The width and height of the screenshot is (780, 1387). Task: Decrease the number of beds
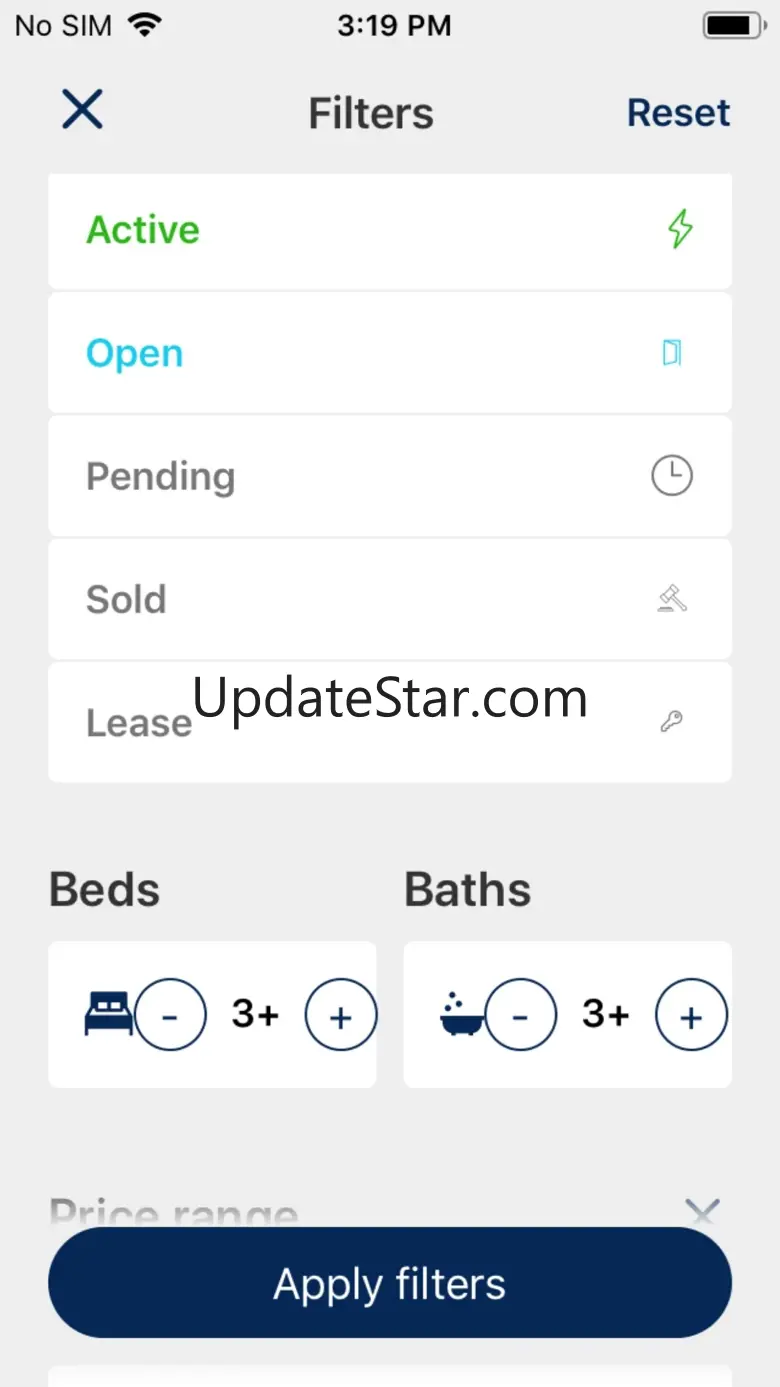tap(170, 1016)
